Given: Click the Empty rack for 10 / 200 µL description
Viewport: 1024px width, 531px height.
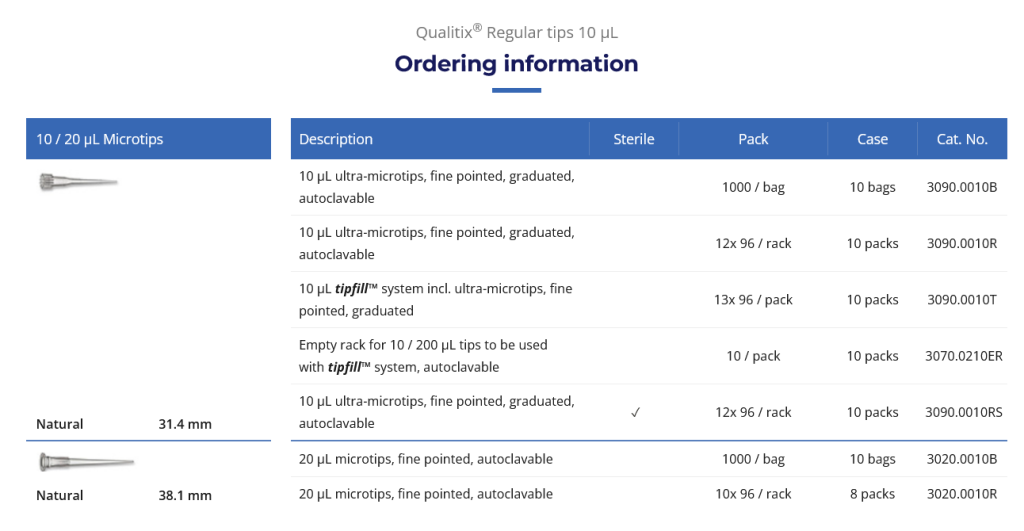Looking at the screenshot, I should 423,355.
